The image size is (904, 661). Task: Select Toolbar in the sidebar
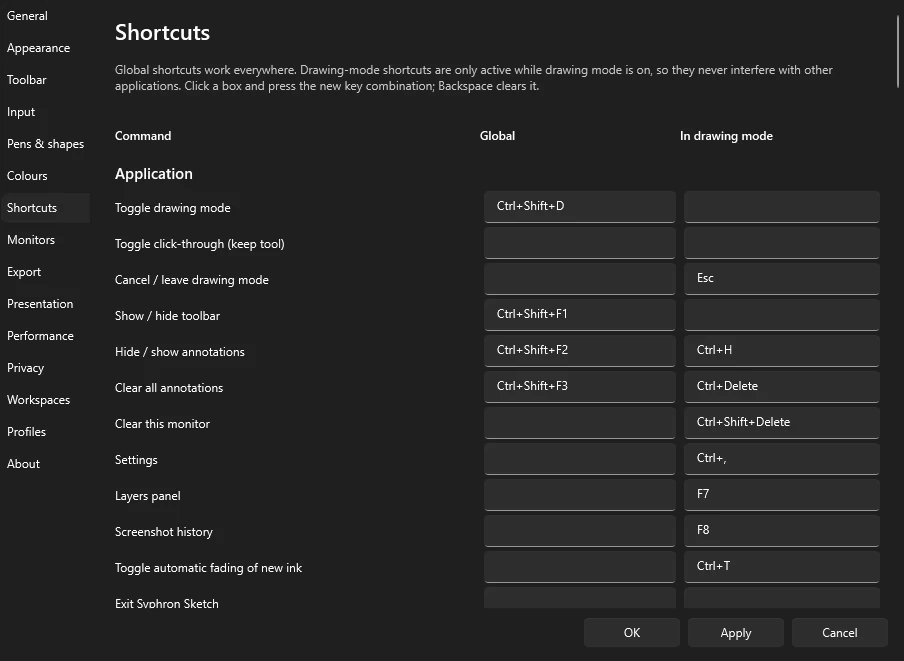(45, 80)
